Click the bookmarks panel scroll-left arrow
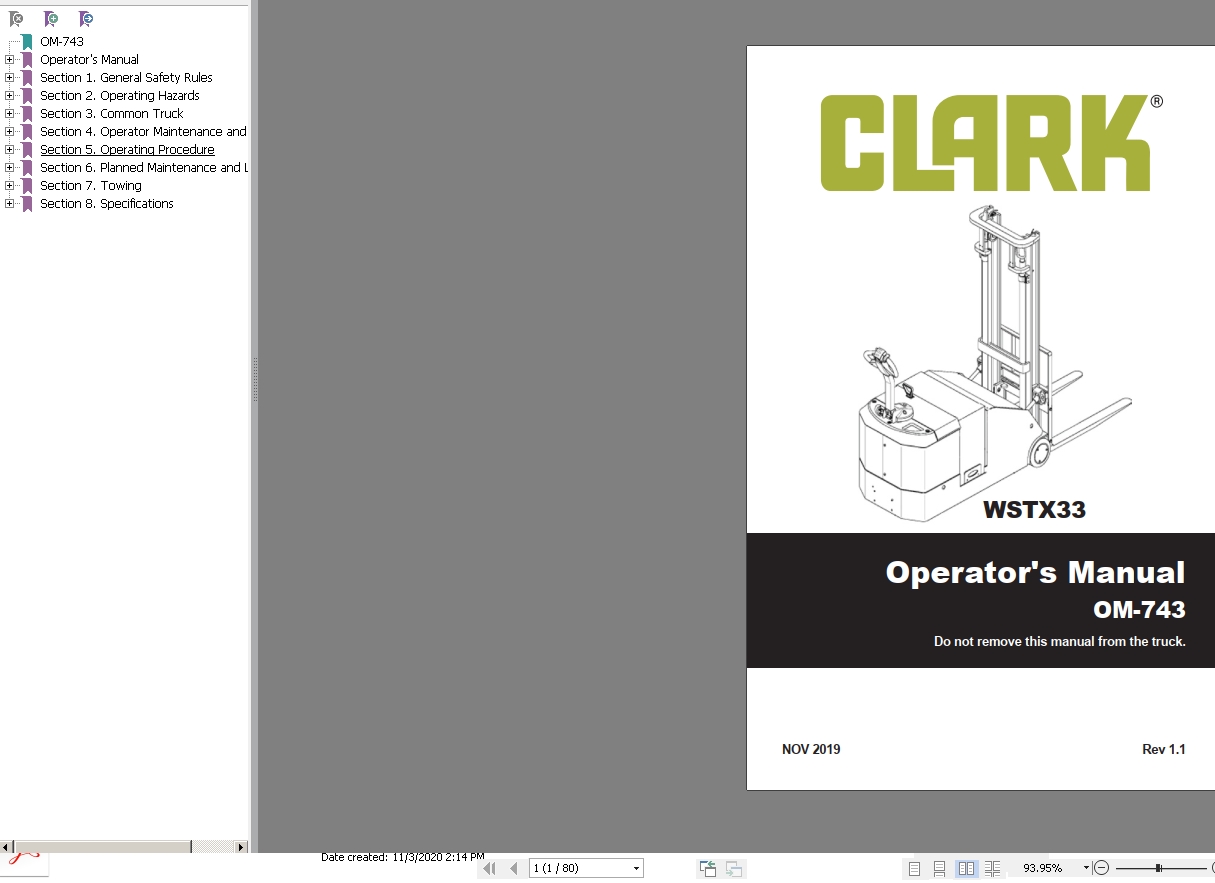Viewport: 1215px width, 883px height. pos(6,847)
